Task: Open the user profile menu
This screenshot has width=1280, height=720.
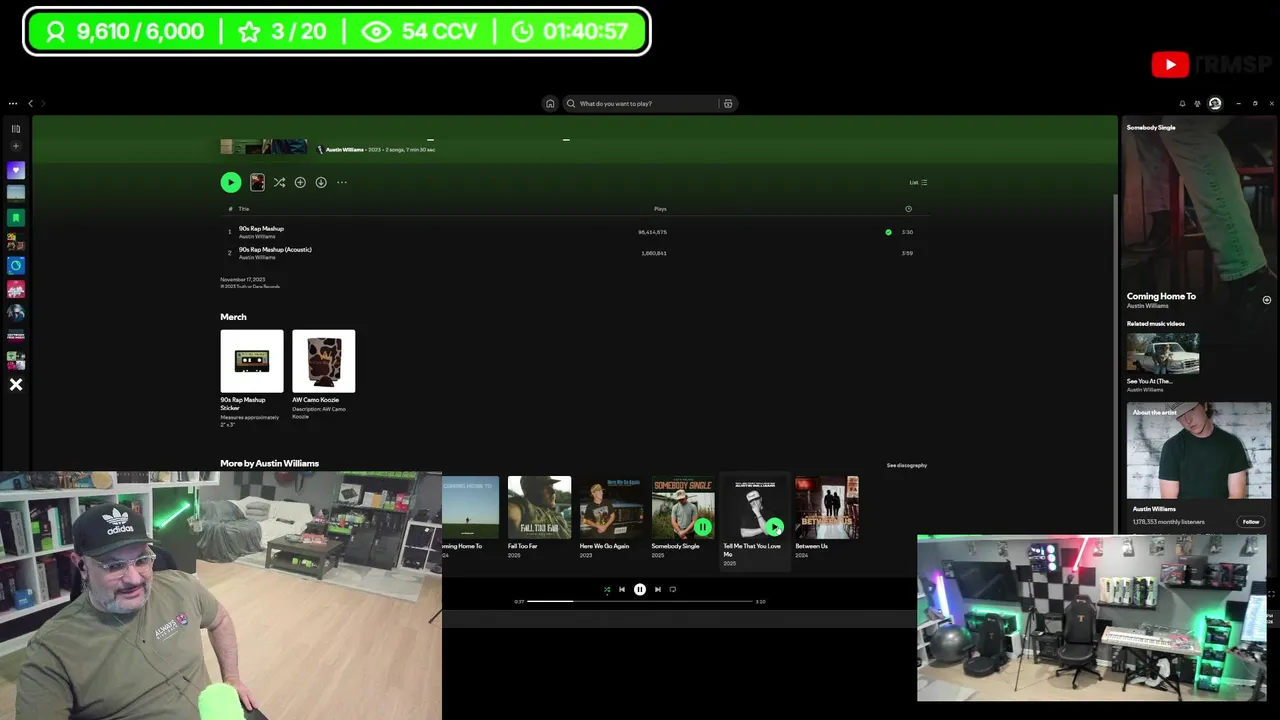Action: tap(1215, 103)
